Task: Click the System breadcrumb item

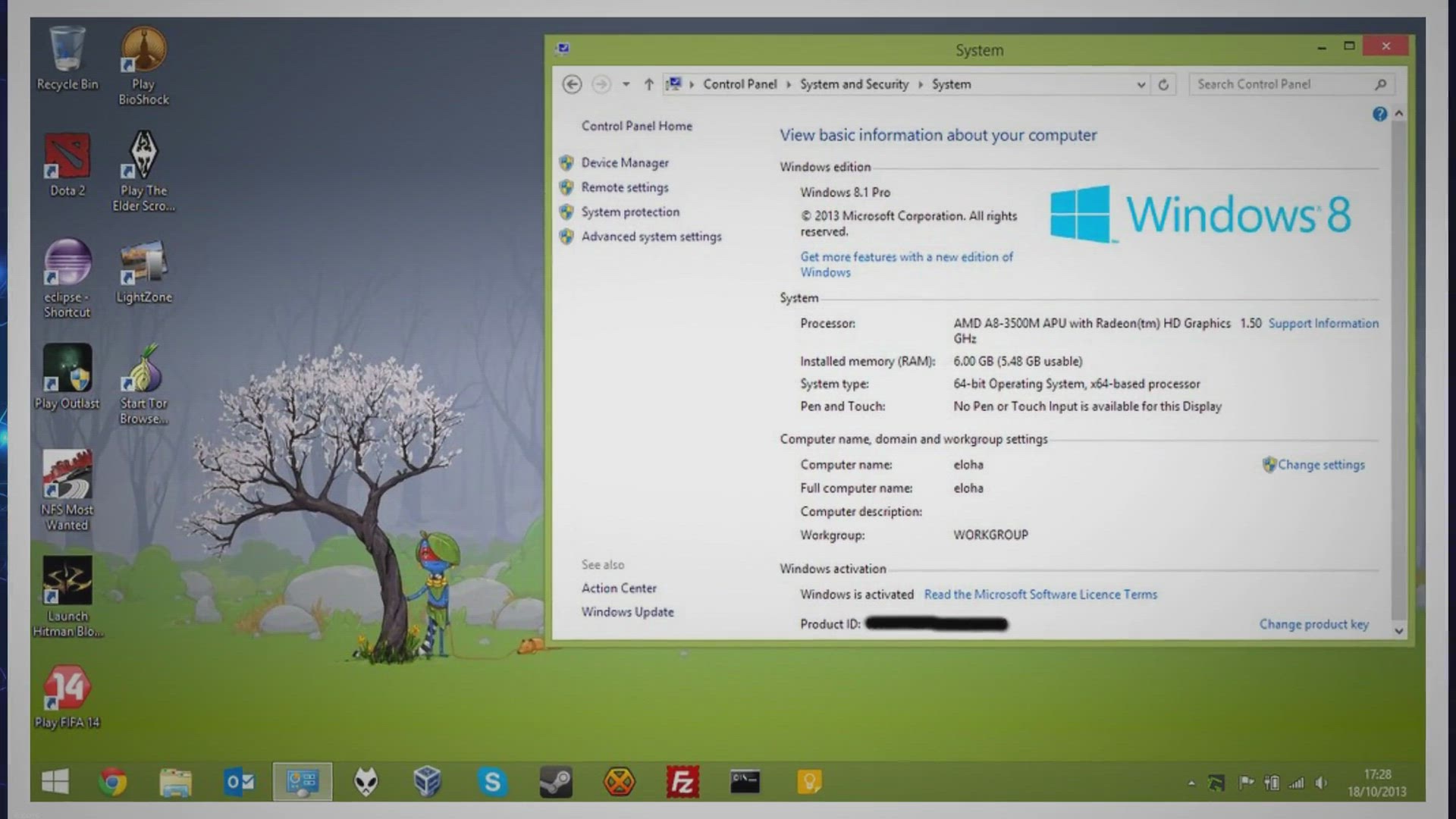Action: pyautogui.click(x=951, y=84)
